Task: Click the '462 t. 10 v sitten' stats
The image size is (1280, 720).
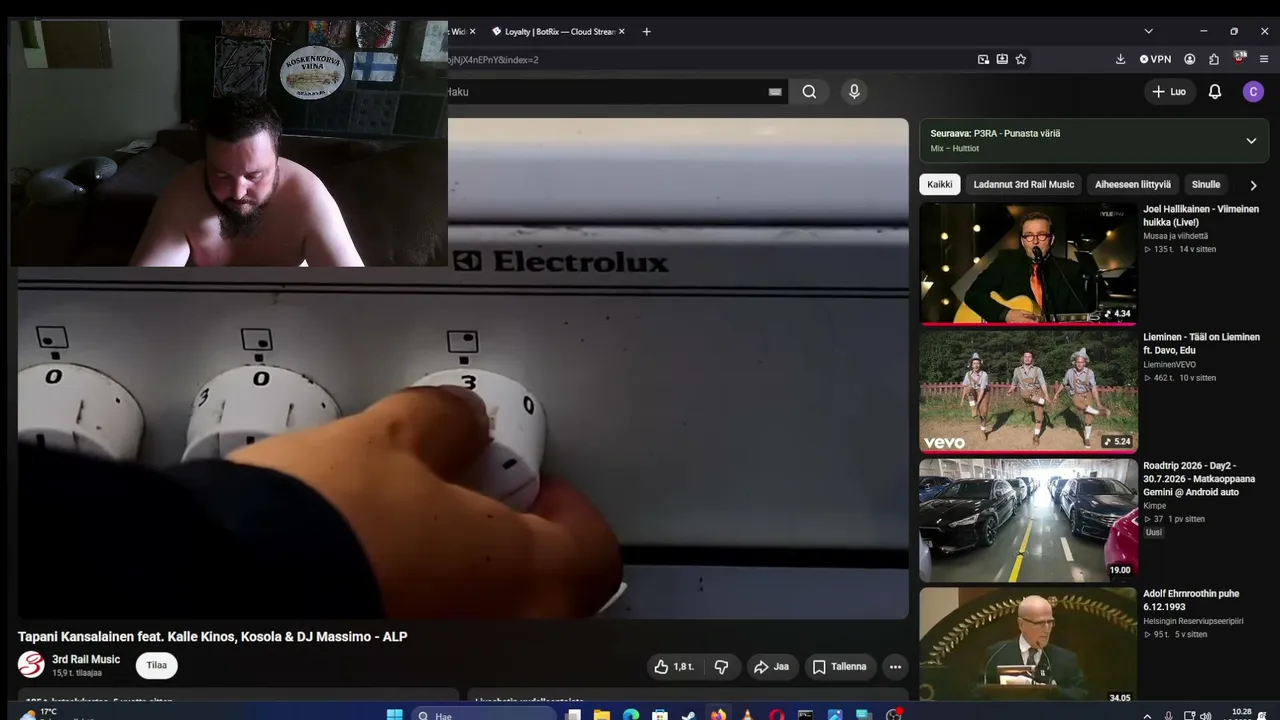Action: pyautogui.click(x=1179, y=378)
